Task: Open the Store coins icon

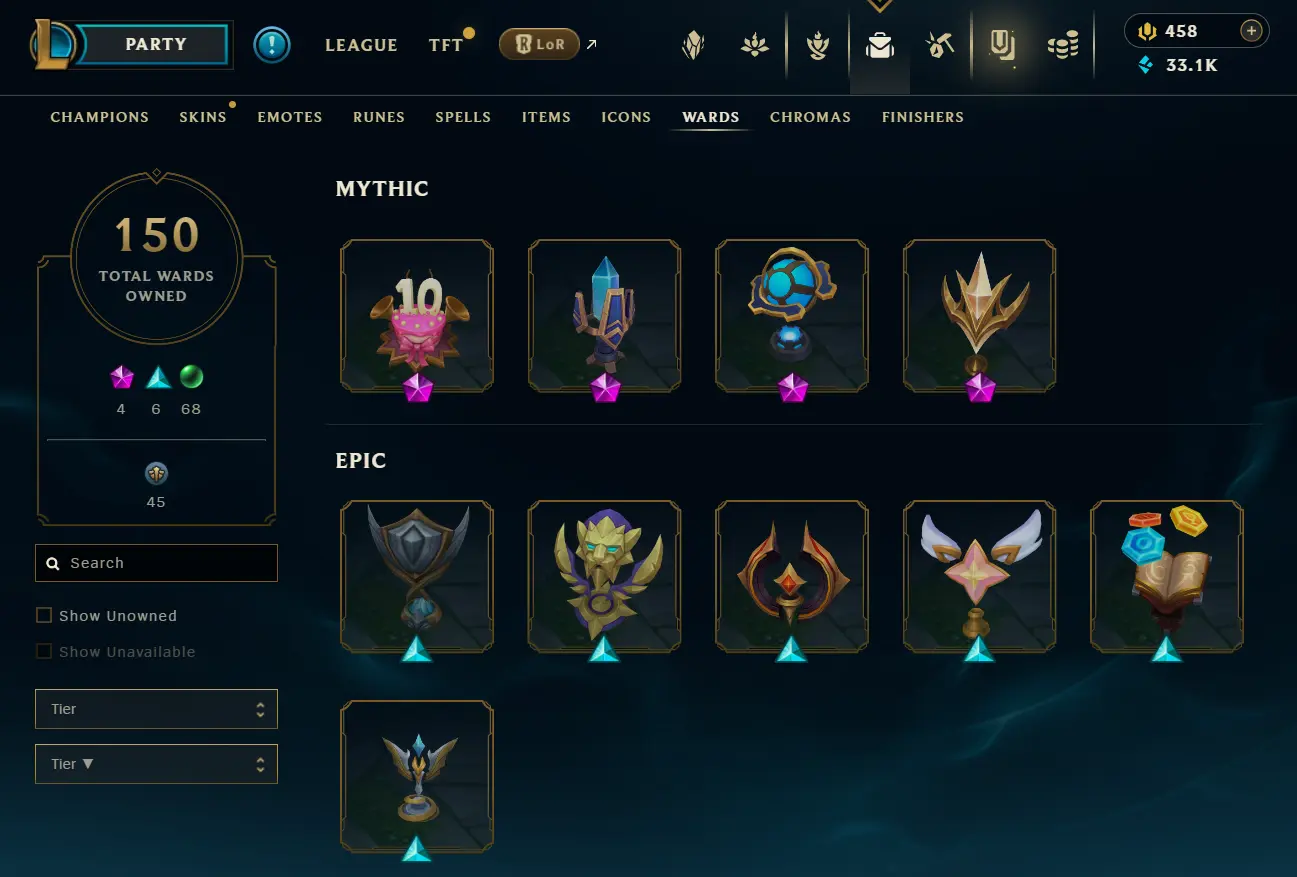Action: coord(1063,46)
